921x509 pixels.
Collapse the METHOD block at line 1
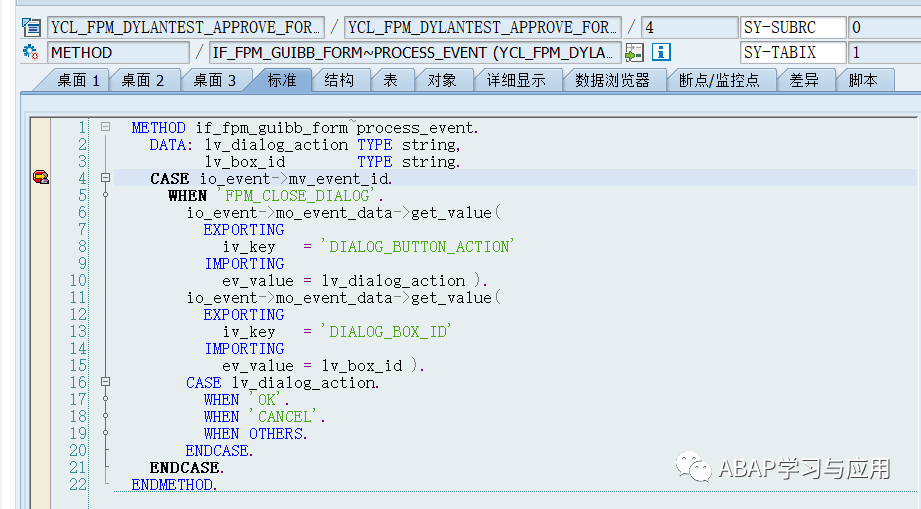[105, 127]
